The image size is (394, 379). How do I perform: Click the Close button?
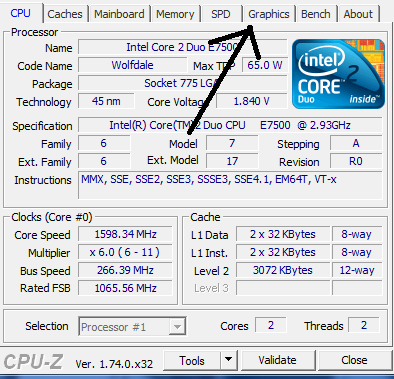point(354,360)
